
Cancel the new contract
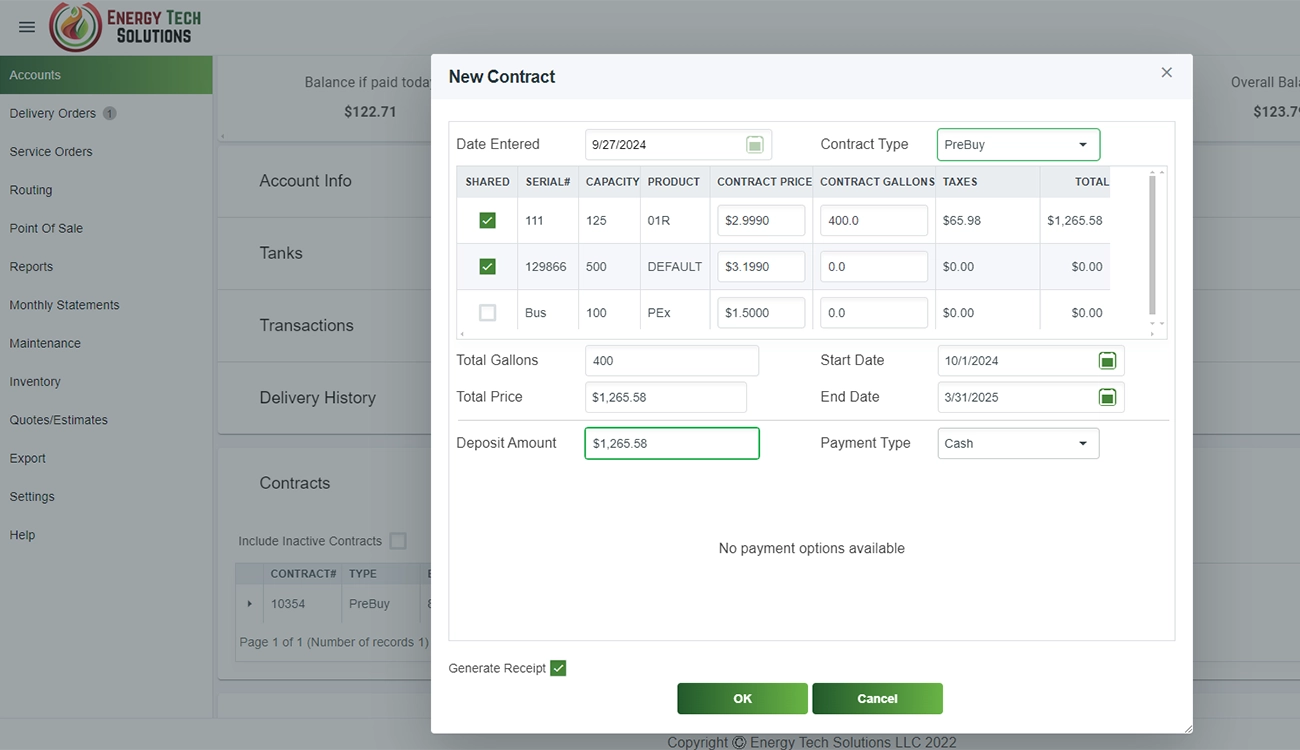click(x=877, y=699)
